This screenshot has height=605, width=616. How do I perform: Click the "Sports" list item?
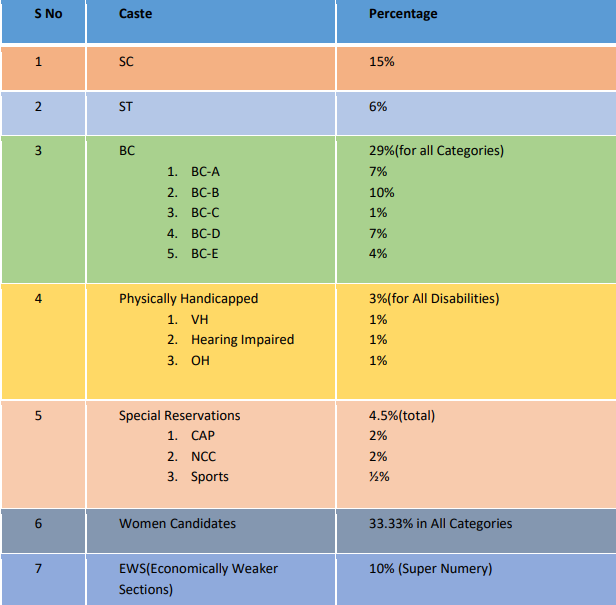[x=210, y=477]
